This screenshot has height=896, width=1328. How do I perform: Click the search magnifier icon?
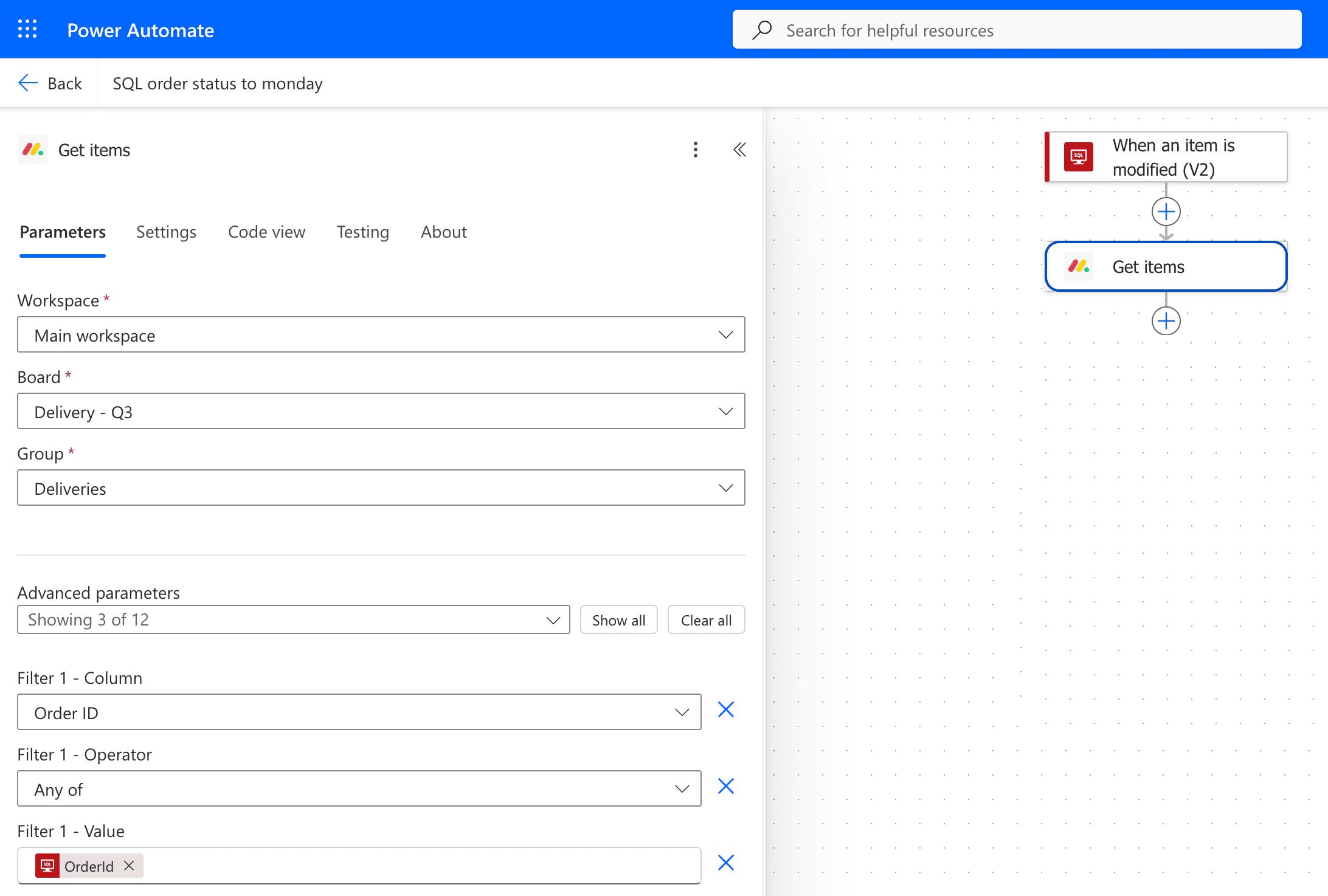pyautogui.click(x=762, y=30)
